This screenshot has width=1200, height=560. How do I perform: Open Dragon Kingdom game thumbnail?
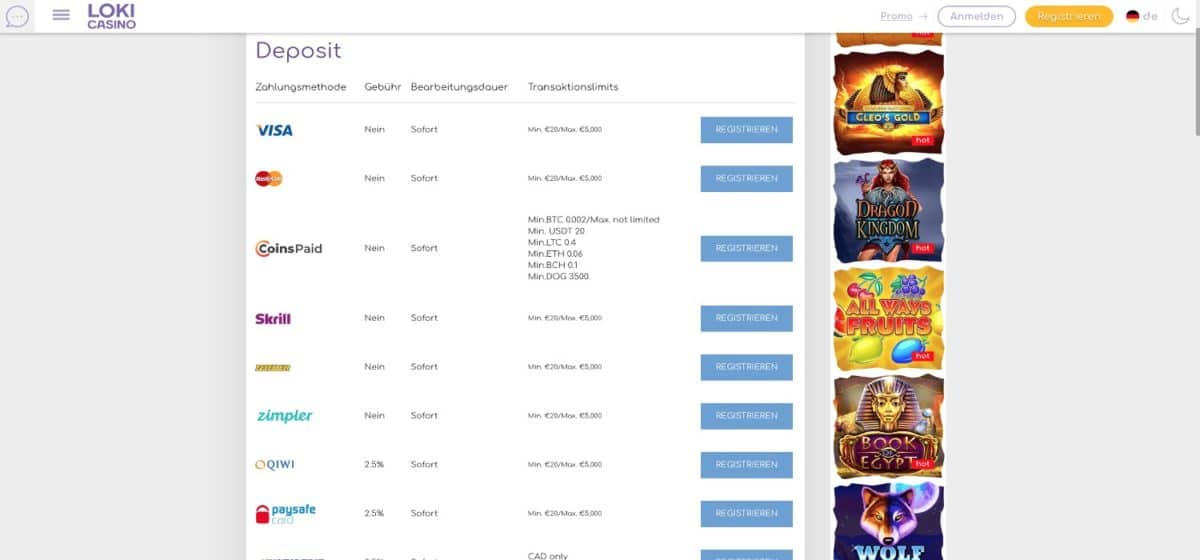(x=889, y=209)
